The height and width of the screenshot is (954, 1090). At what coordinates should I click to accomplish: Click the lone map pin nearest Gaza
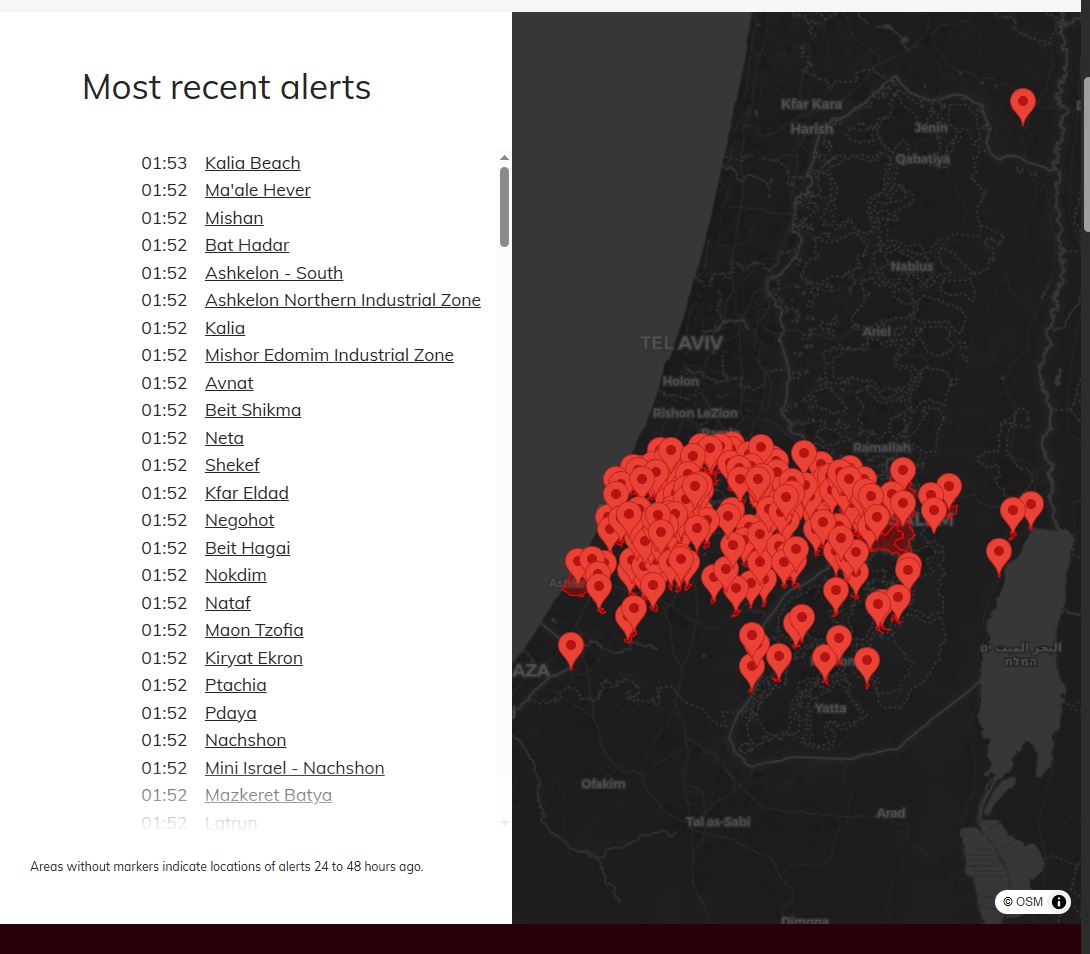(x=571, y=648)
